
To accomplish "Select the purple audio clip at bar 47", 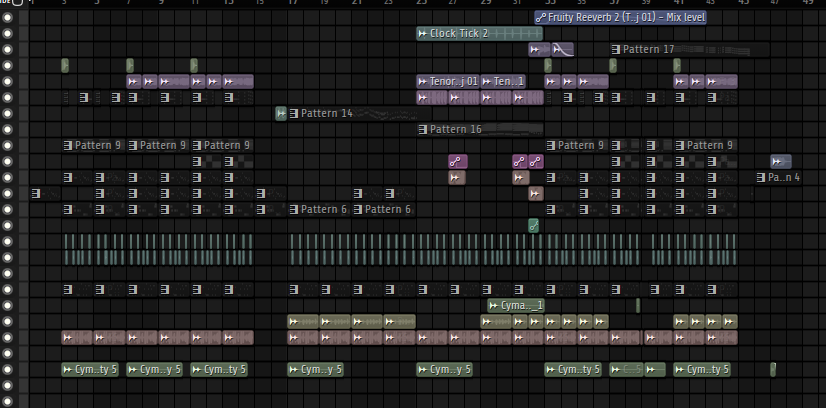I will tap(781, 162).
